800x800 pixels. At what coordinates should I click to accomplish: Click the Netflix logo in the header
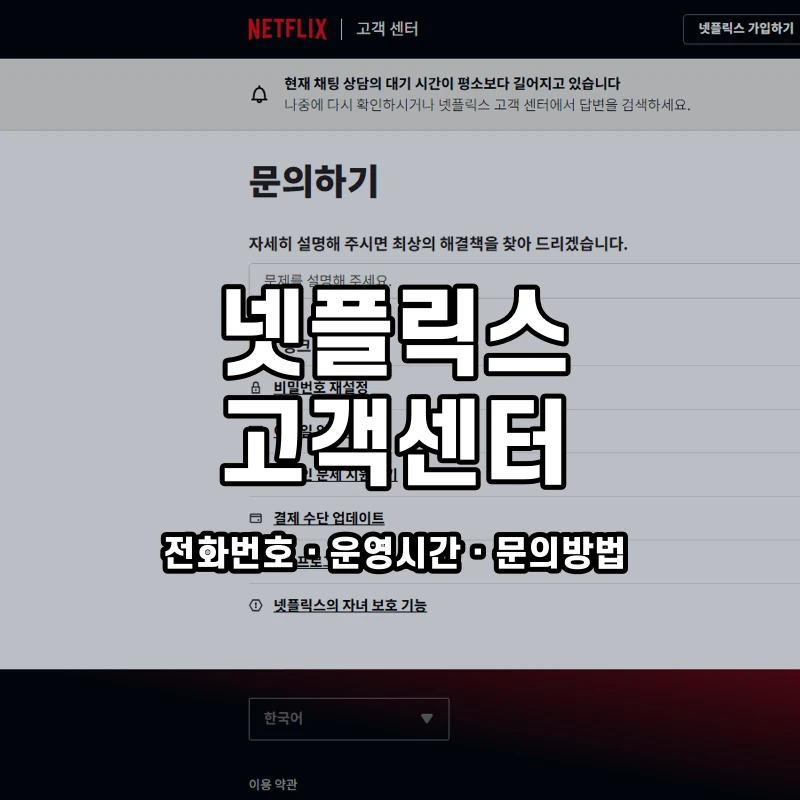pos(287,29)
